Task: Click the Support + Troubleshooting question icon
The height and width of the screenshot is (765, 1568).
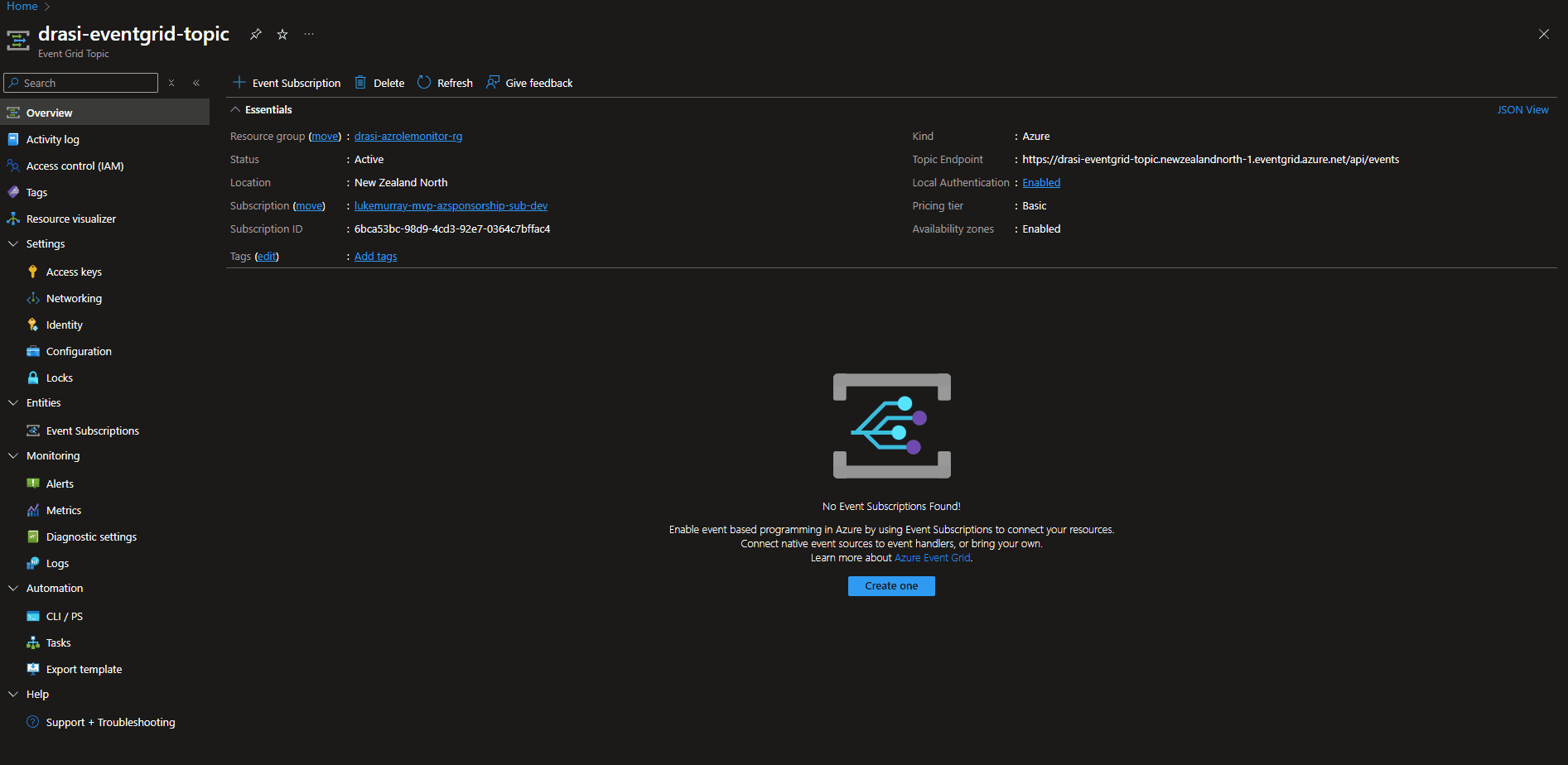Action: [x=33, y=722]
